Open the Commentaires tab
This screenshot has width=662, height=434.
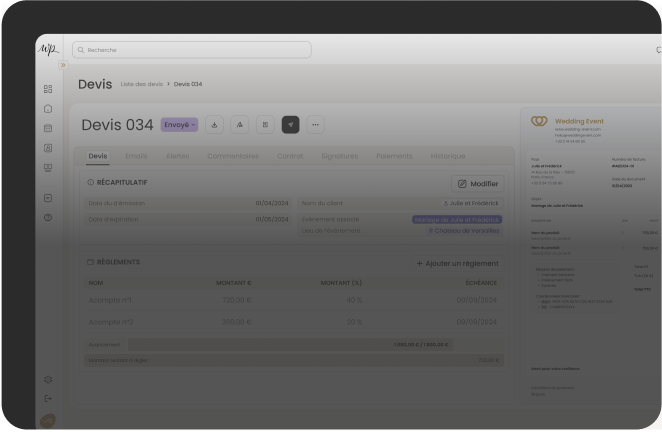point(233,156)
